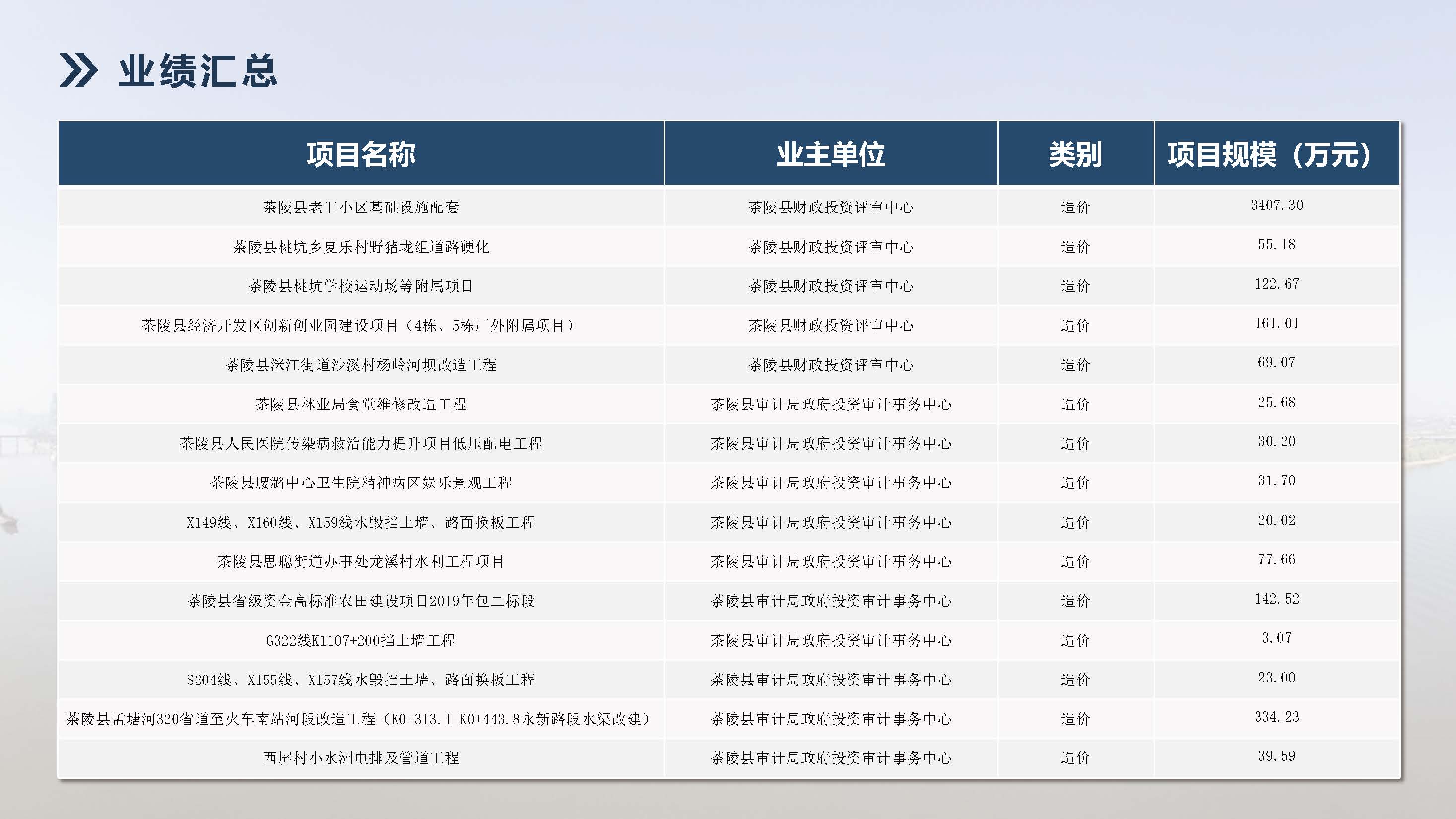Screen dimensions: 1456x819
Task: Click the 茶陵县经济开发区创新创业园建设项目 row name
Action: tap(361, 326)
